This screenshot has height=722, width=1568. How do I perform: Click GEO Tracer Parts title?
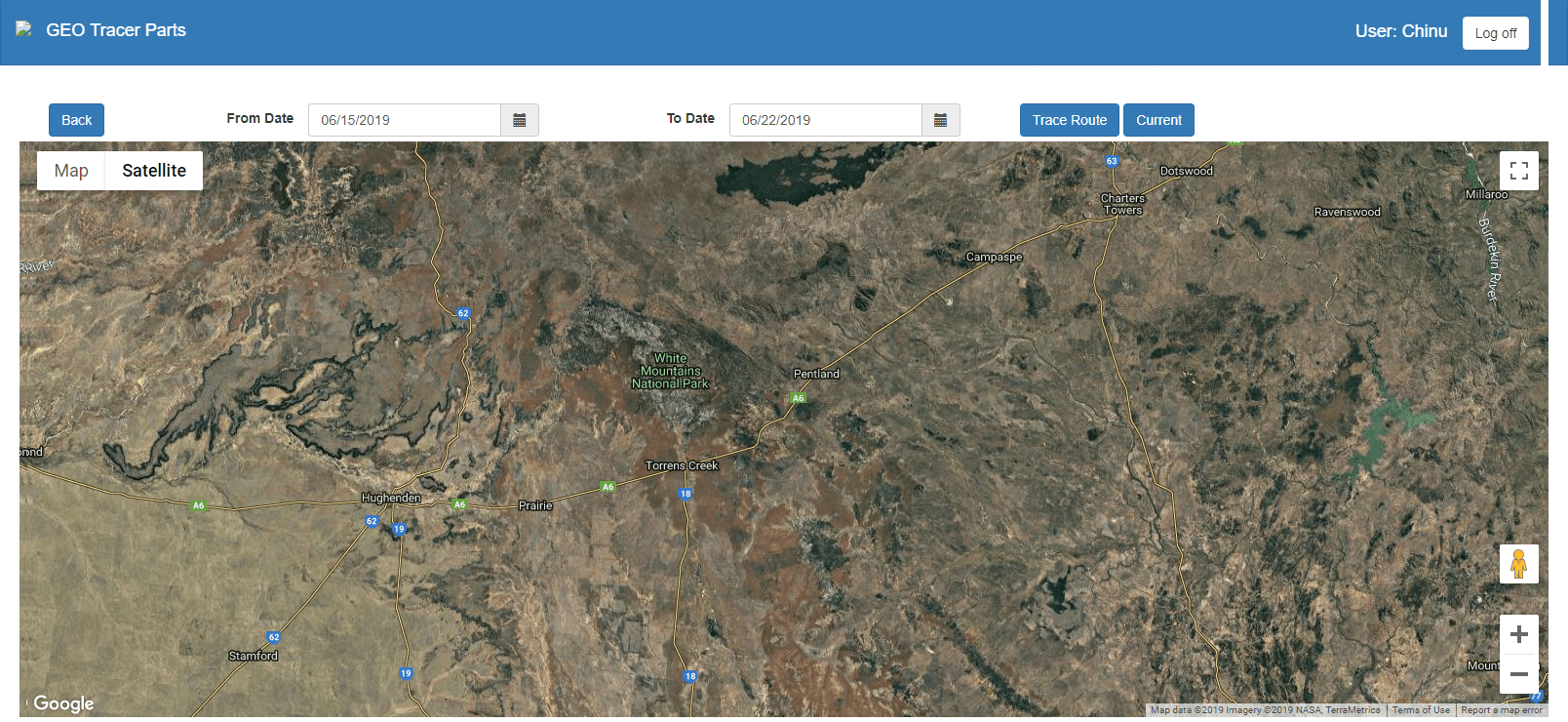click(116, 30)
